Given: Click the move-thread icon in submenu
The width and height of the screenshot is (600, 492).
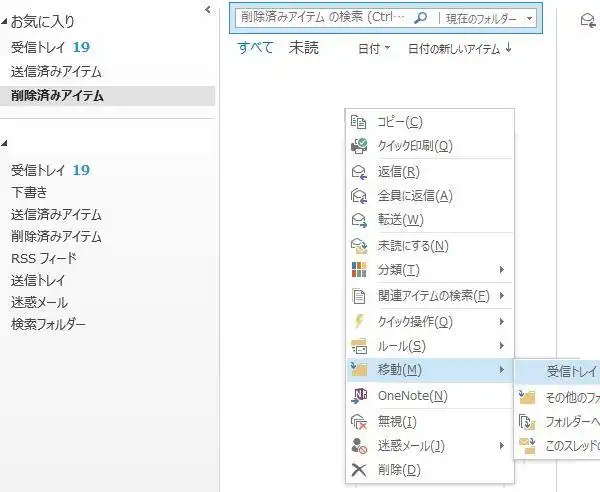Looking at the screenshot, I should click(527, 446).
